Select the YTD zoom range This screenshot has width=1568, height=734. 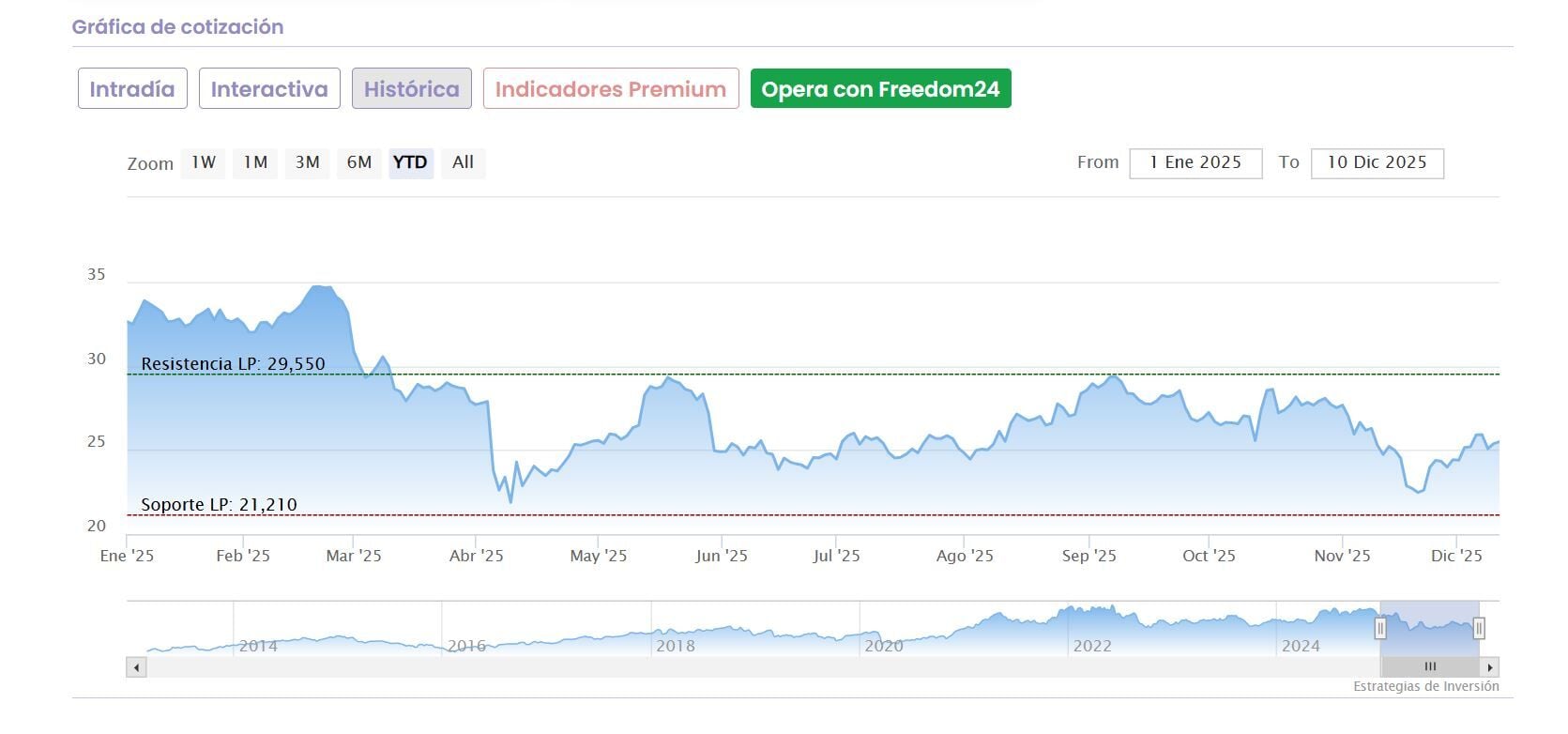(x=410, y=162)
